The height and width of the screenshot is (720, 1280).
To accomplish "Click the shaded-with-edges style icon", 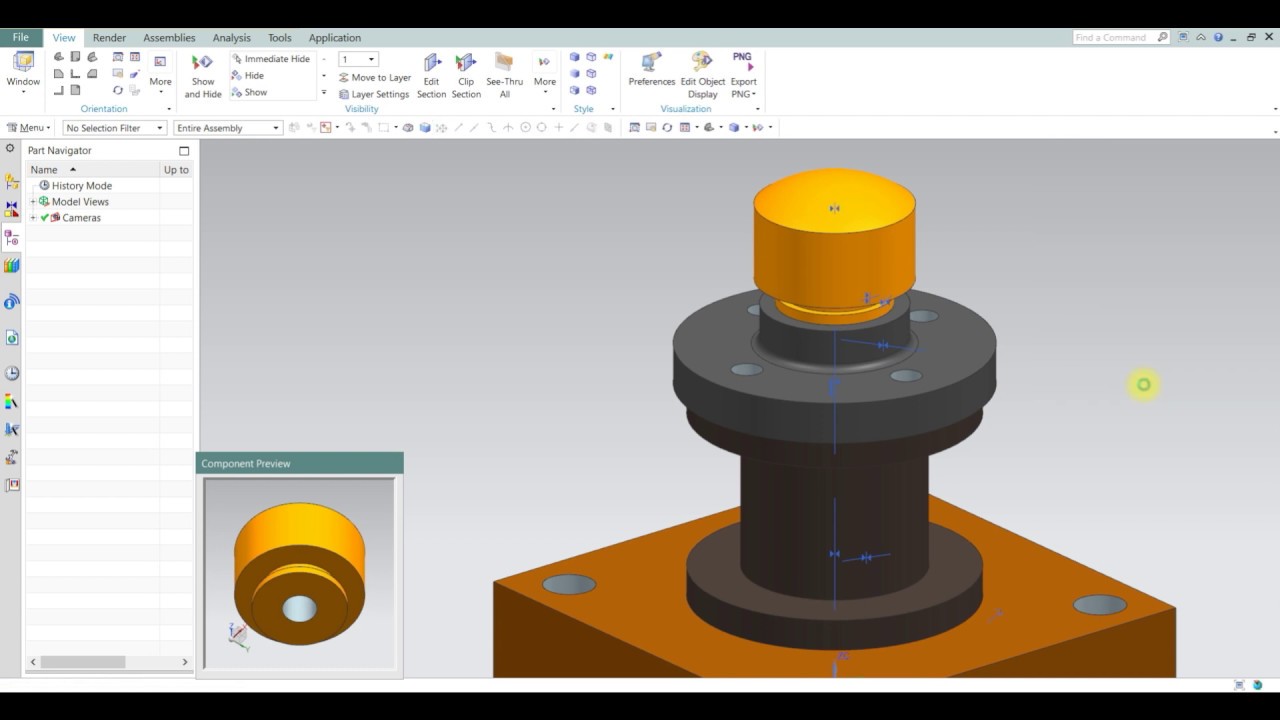I will pyautogui.click(x=575, y=57).
